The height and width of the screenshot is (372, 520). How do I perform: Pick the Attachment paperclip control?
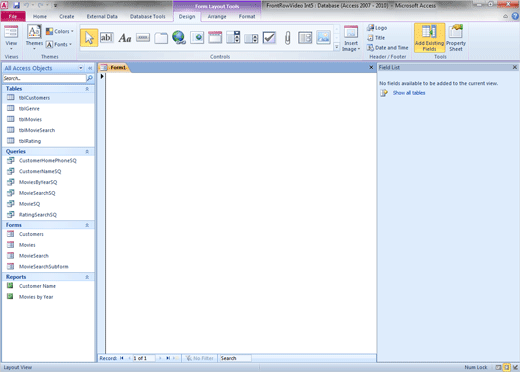click(287, 38)
